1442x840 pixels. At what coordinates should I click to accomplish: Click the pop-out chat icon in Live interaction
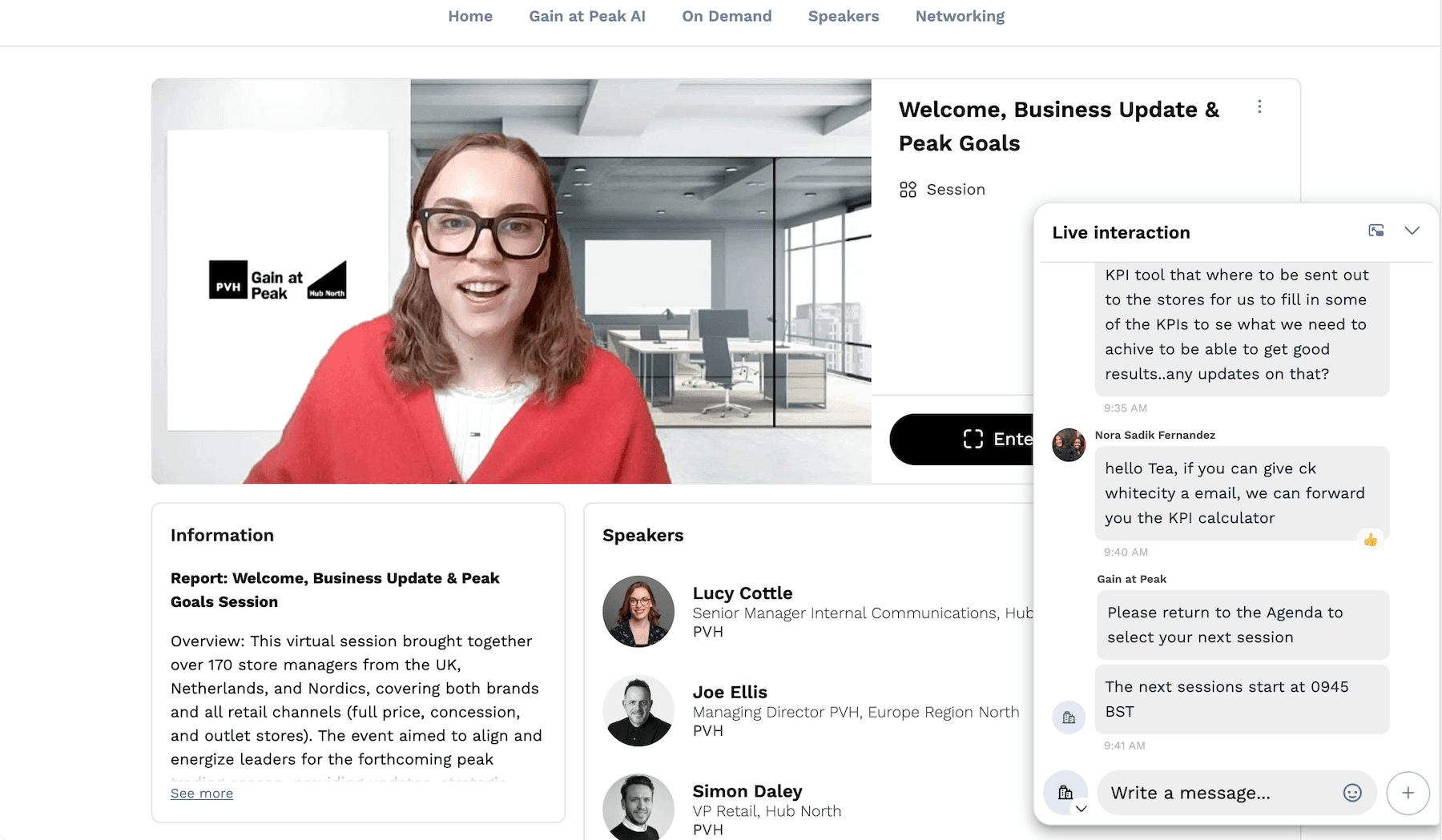(1376, 231)
